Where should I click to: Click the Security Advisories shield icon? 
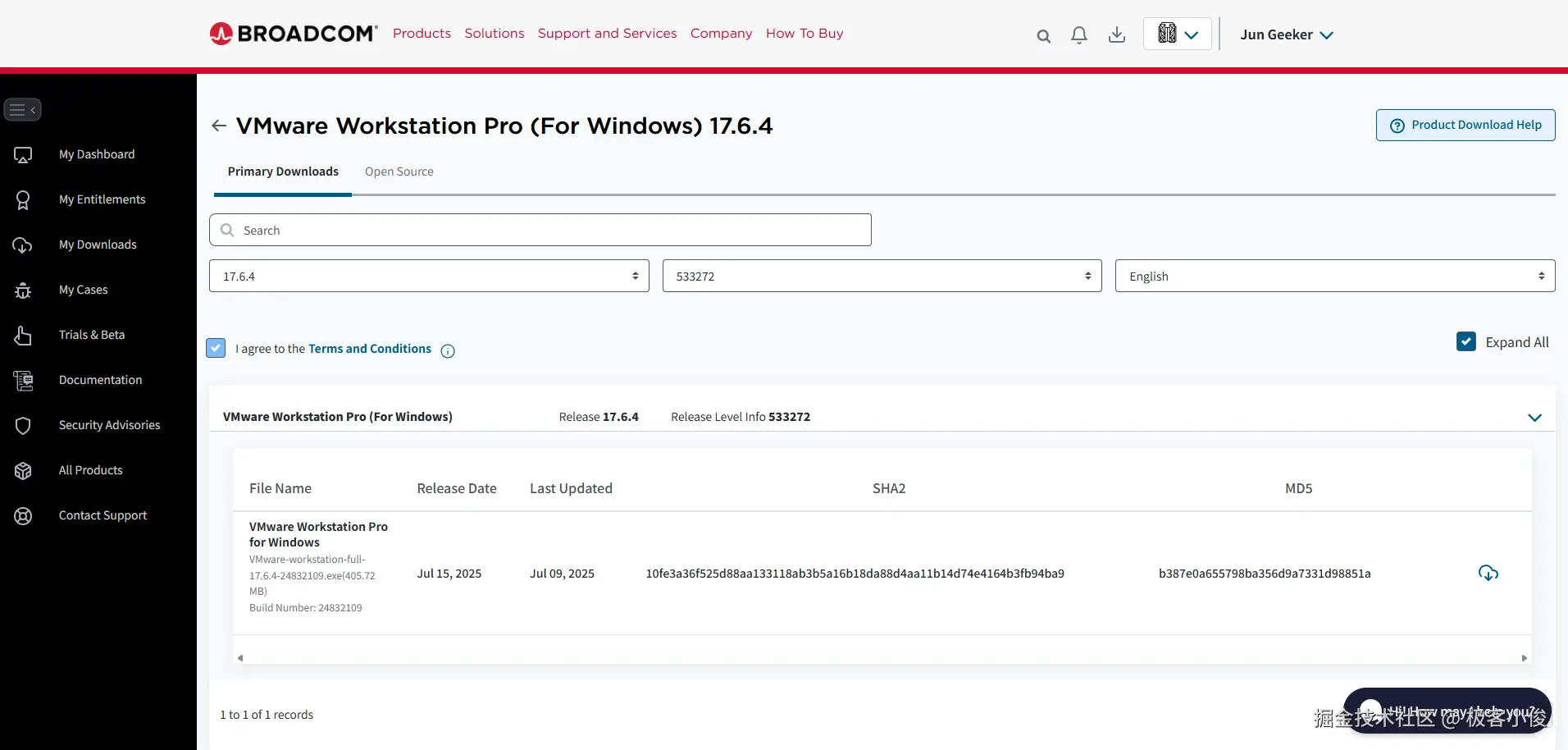tap(23, 425)
